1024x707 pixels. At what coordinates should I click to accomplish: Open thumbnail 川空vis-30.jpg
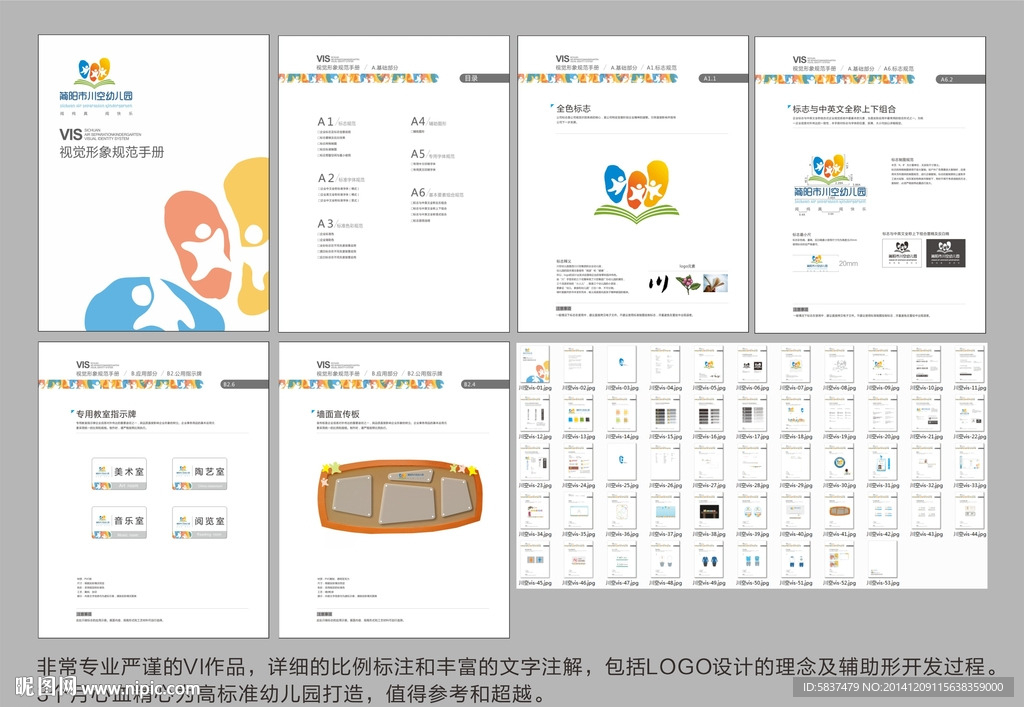pyautogui.click(x=839, y=462)
